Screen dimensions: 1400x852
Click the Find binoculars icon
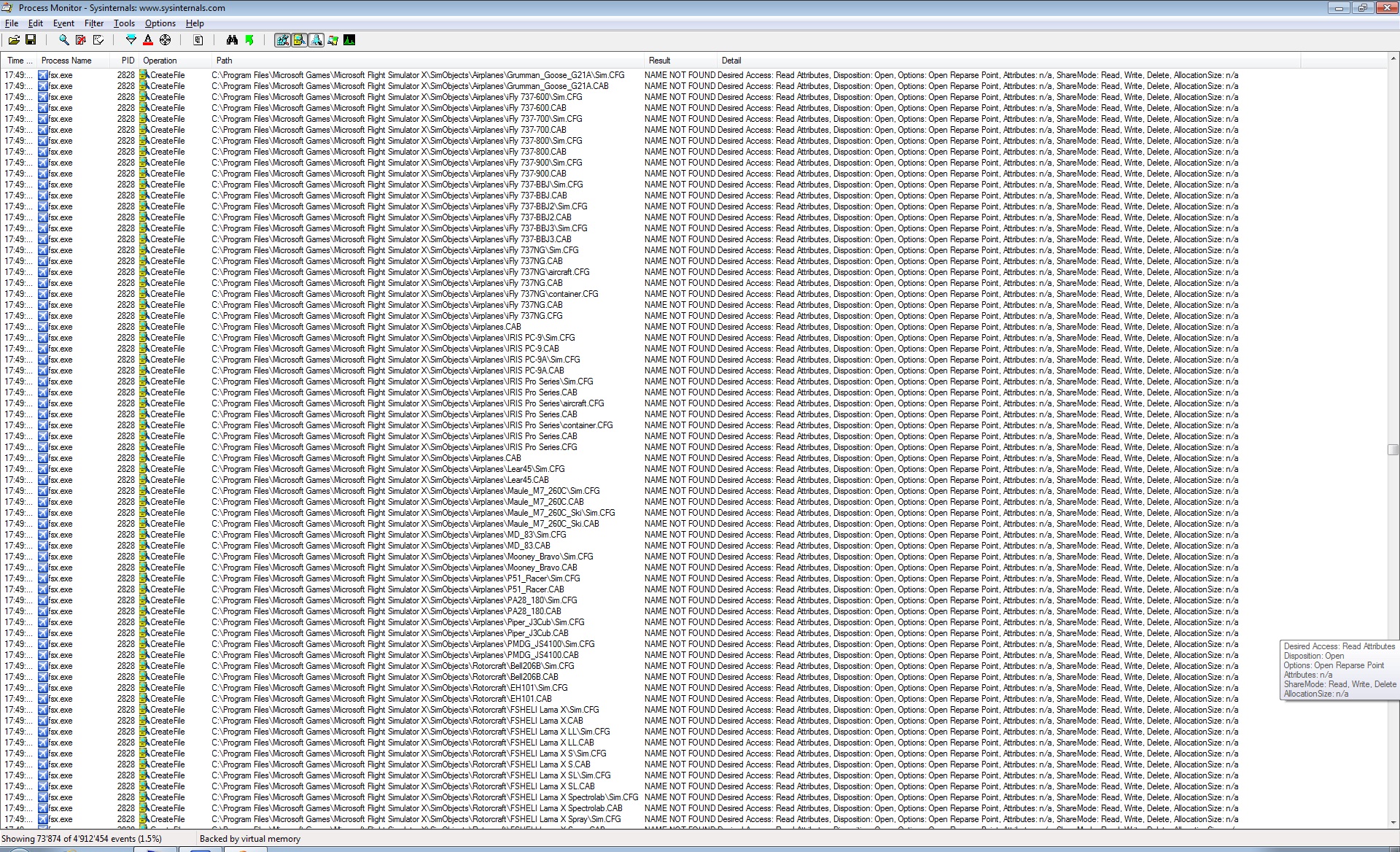pyautogui.click(x=232, y=40)
